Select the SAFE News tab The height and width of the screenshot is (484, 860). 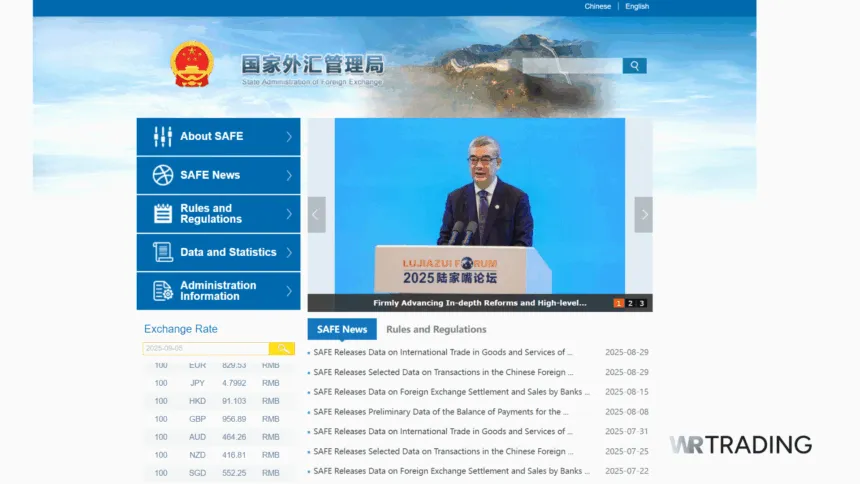pos(342,329)
